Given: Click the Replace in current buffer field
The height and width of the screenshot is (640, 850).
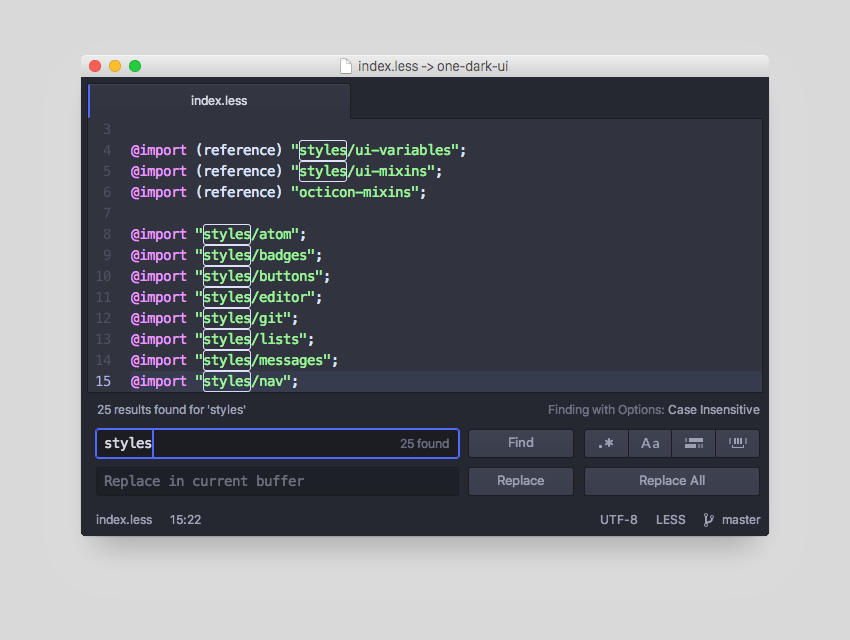Looking at the screenshot, I should click(276, 481).
